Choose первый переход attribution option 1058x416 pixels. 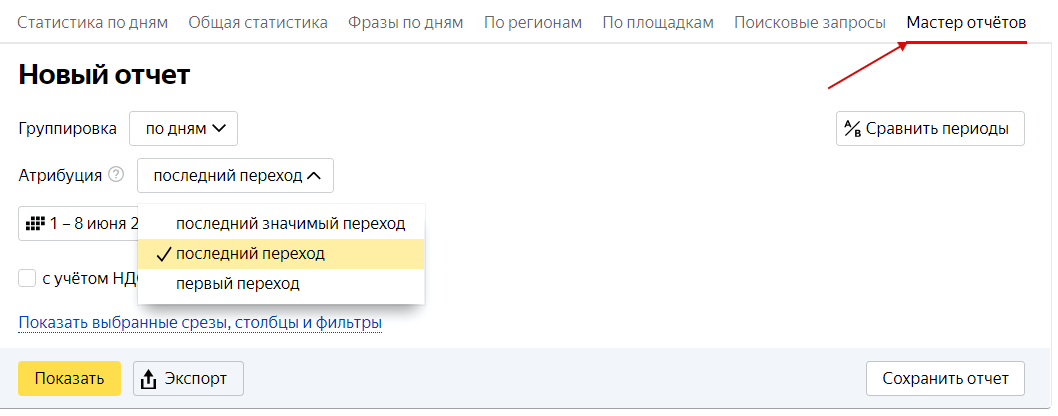281,284
